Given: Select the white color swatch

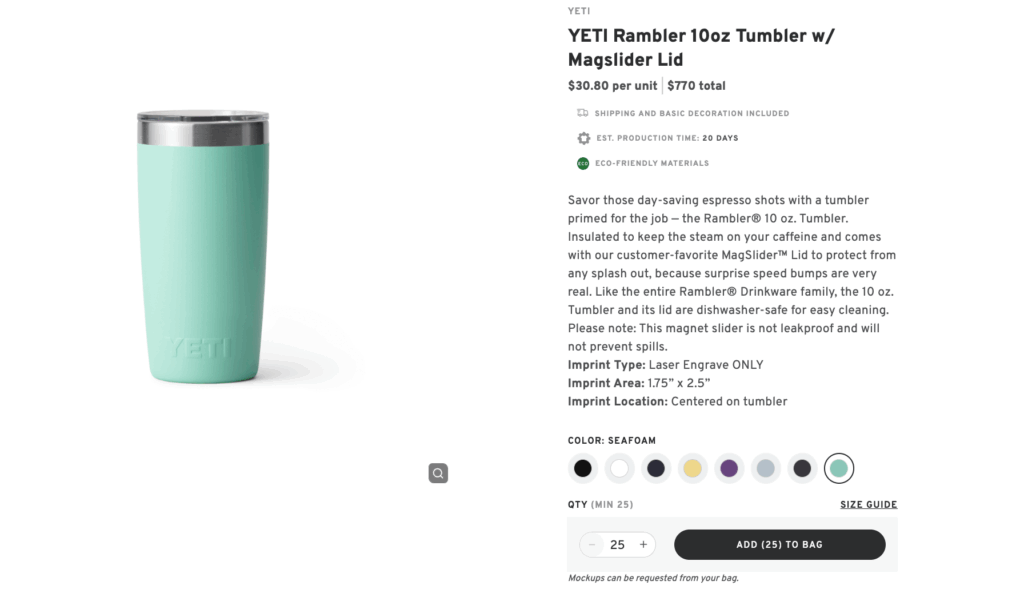Looking at the screenshot, I should tap(620, 468).
